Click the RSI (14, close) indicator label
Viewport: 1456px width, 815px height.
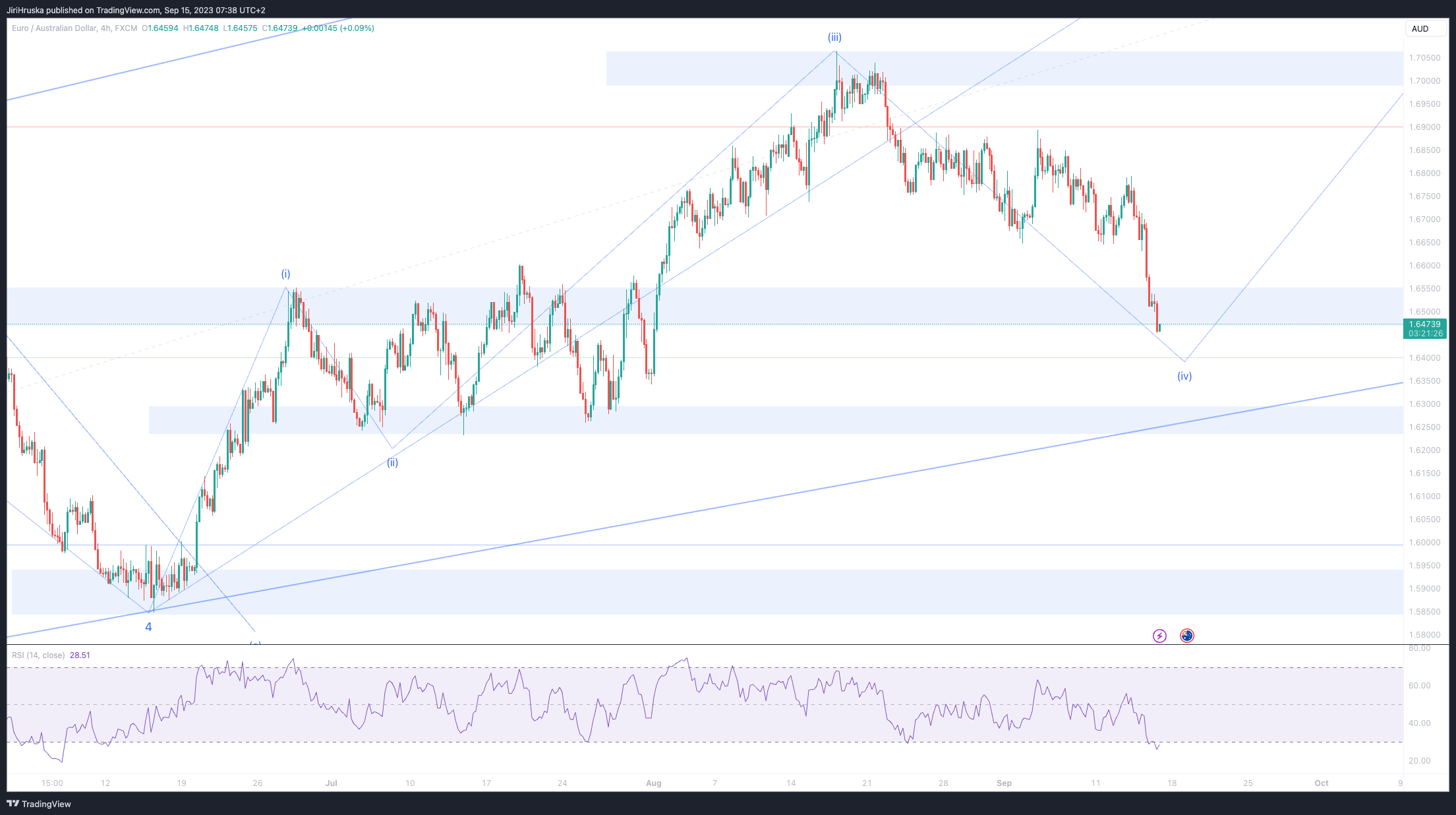tap(38, 655)
